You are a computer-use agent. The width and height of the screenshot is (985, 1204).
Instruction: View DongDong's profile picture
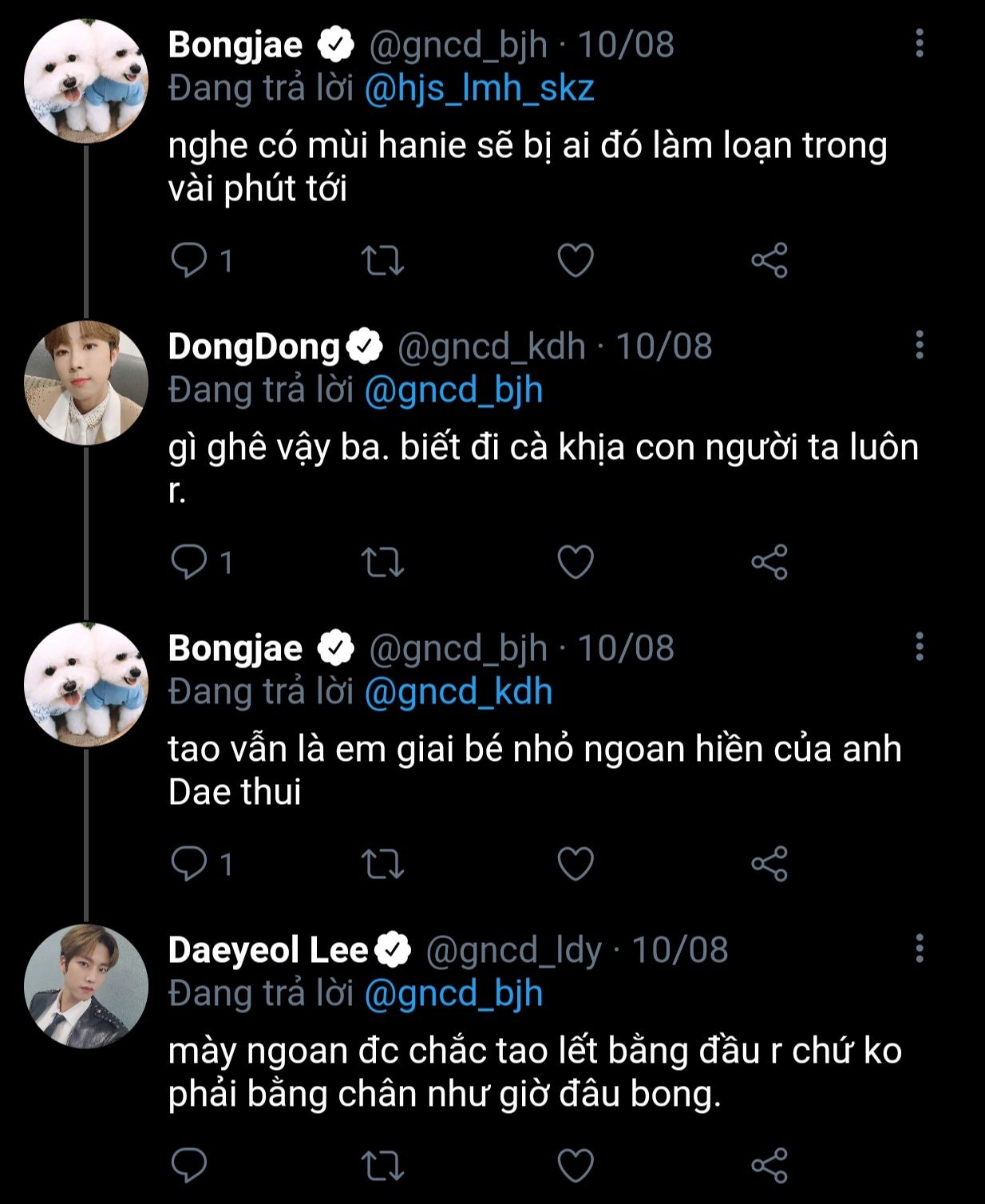click(x=86, y=382)
